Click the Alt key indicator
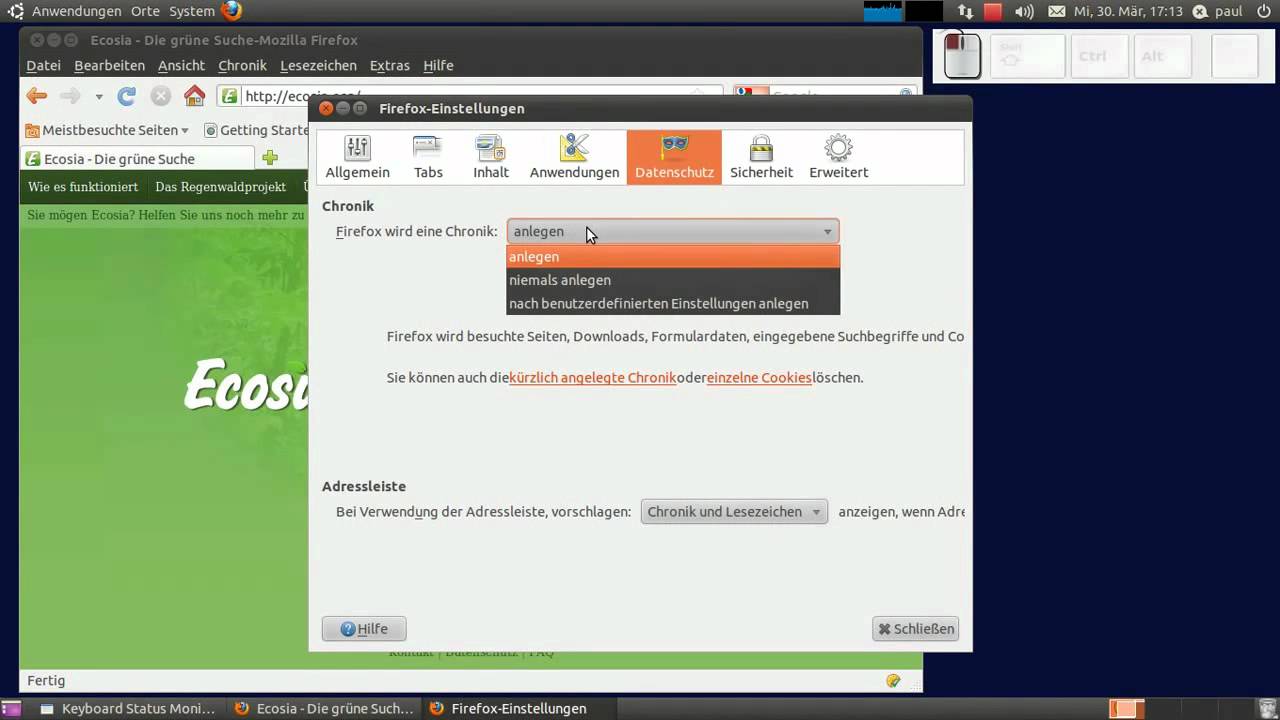Image resolution: width=1280 pixels, height=720 pixels. pyautogui.click(x=1162, y=56)
